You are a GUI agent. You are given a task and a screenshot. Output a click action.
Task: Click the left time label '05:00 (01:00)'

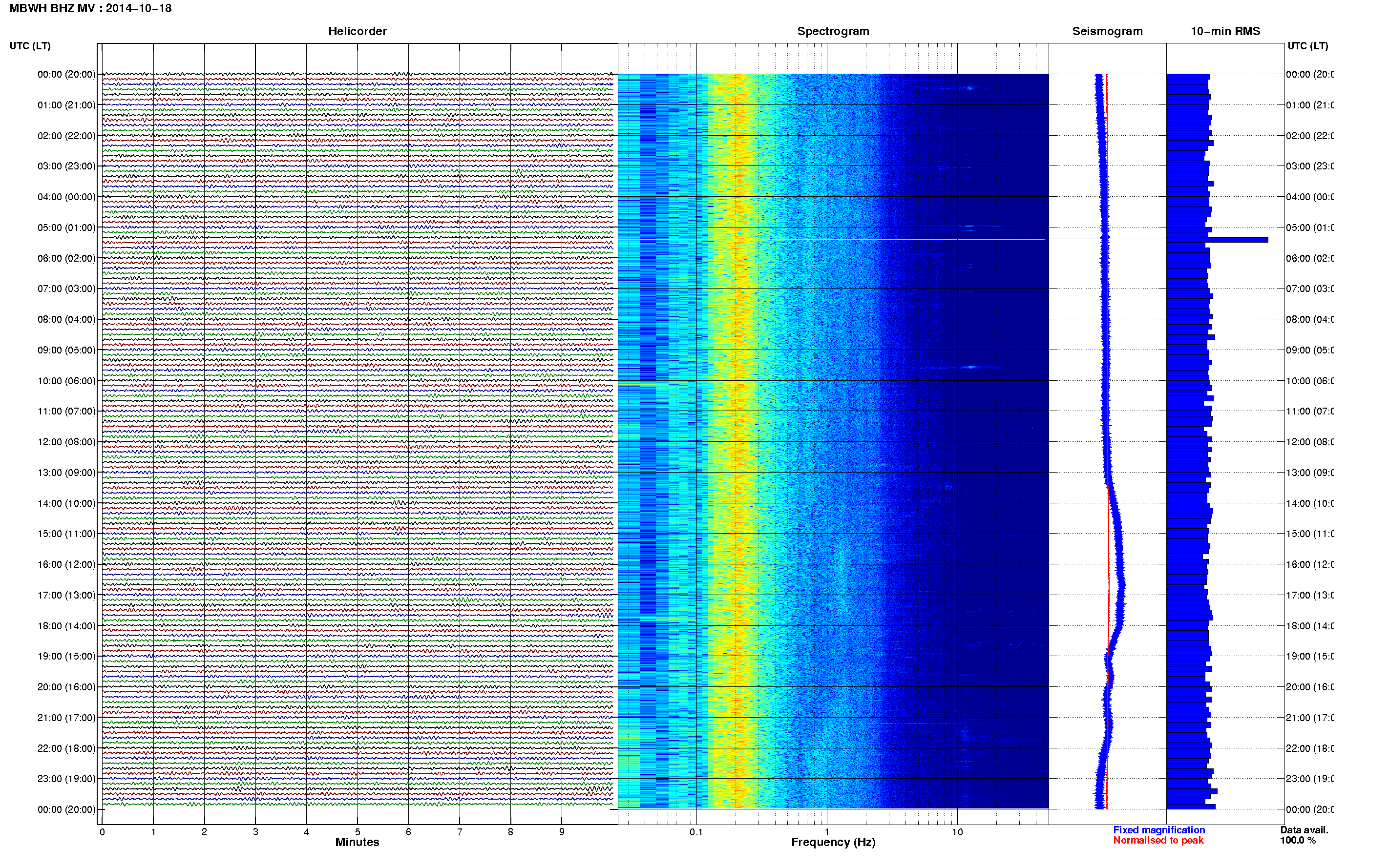click(66, 227)
